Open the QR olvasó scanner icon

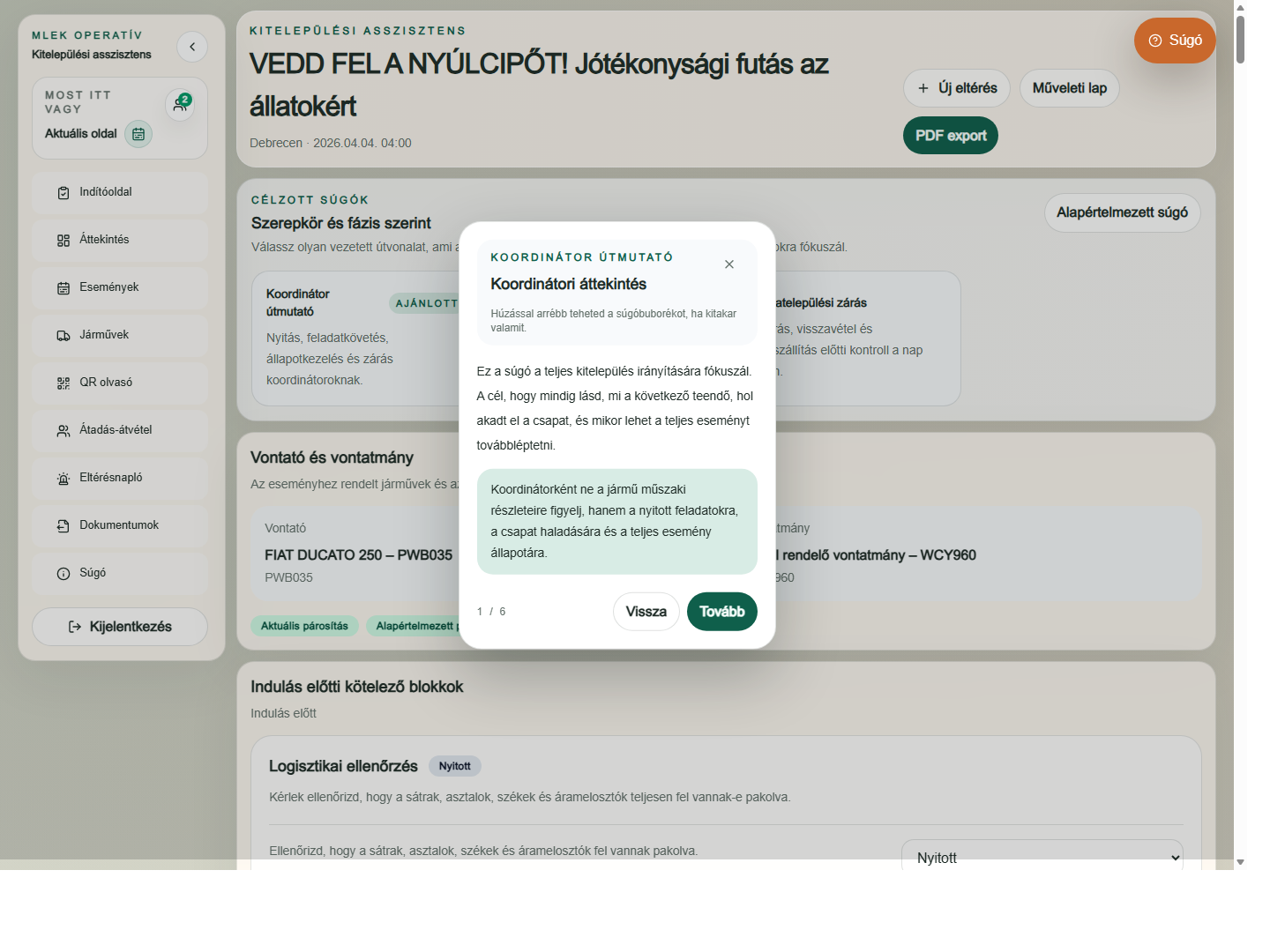click(62, 383)
